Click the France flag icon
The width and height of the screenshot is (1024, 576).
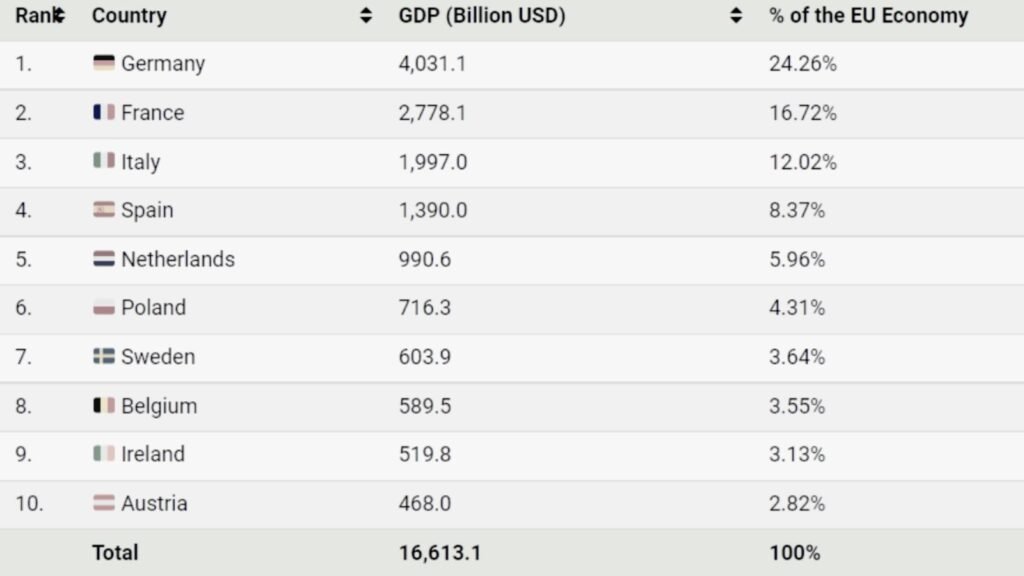(x=104, y=112)
